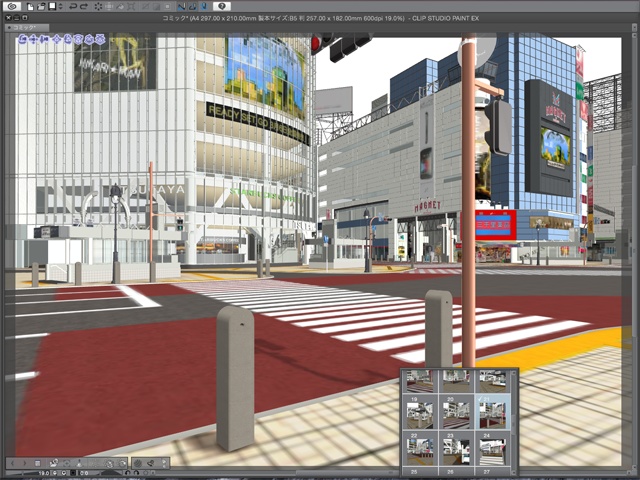
Task: Click the preset list scrollbar up arrow
Action: point(514,373)
